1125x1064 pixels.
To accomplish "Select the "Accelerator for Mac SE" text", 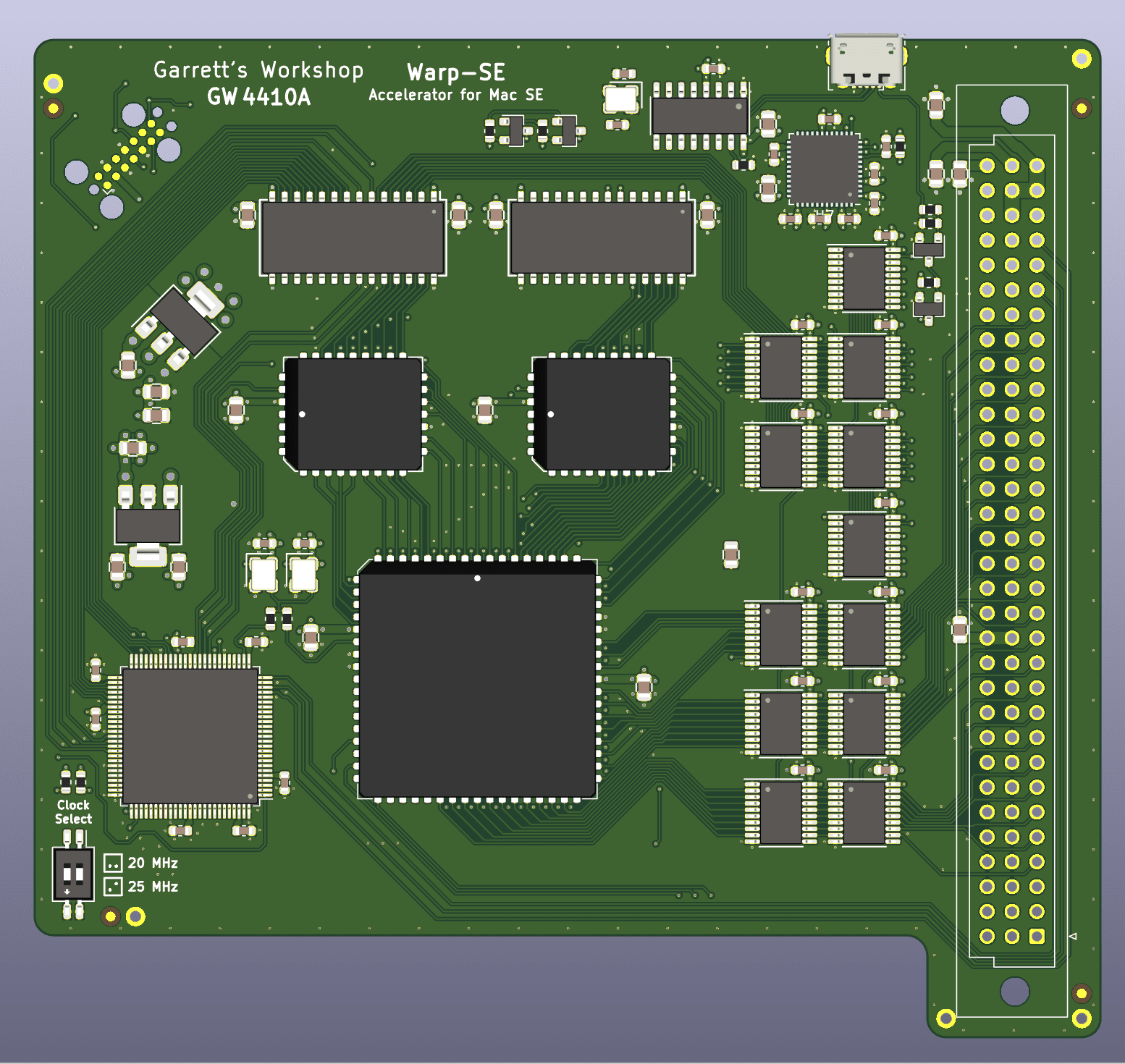I will (456, 95).
